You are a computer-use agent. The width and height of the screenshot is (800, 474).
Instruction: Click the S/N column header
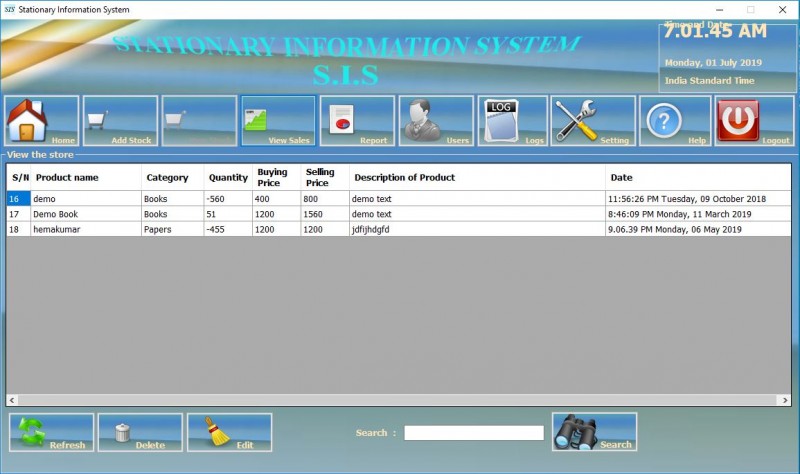tap(19, 178)
